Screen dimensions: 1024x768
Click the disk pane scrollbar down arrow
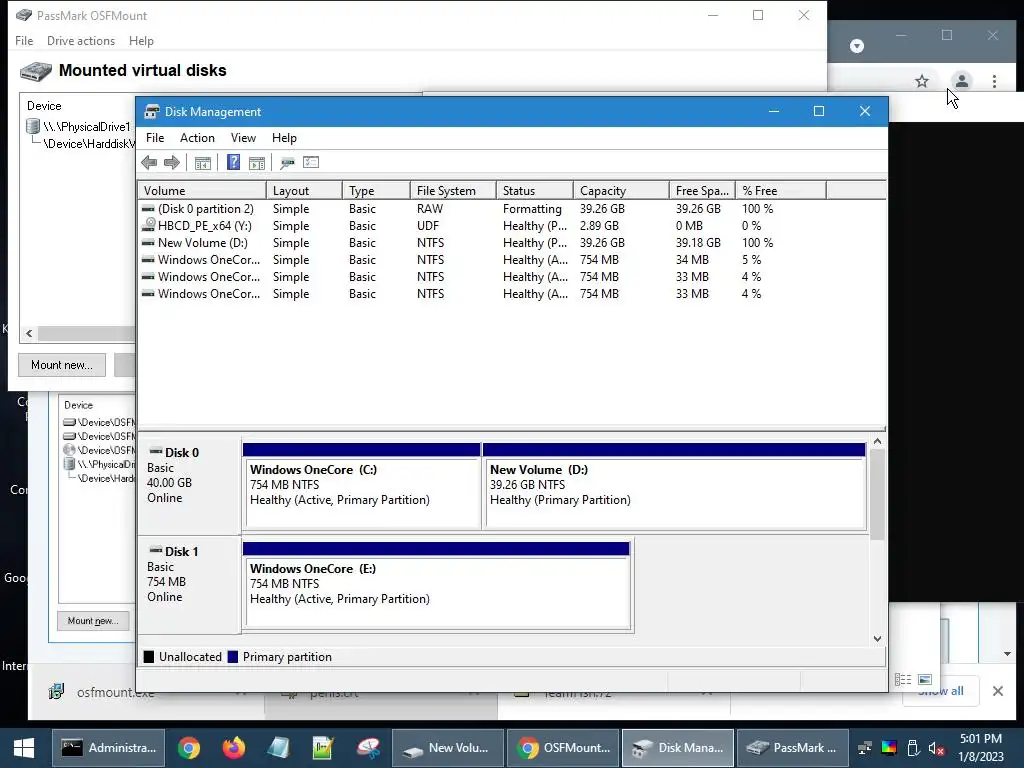click(878, 638)
